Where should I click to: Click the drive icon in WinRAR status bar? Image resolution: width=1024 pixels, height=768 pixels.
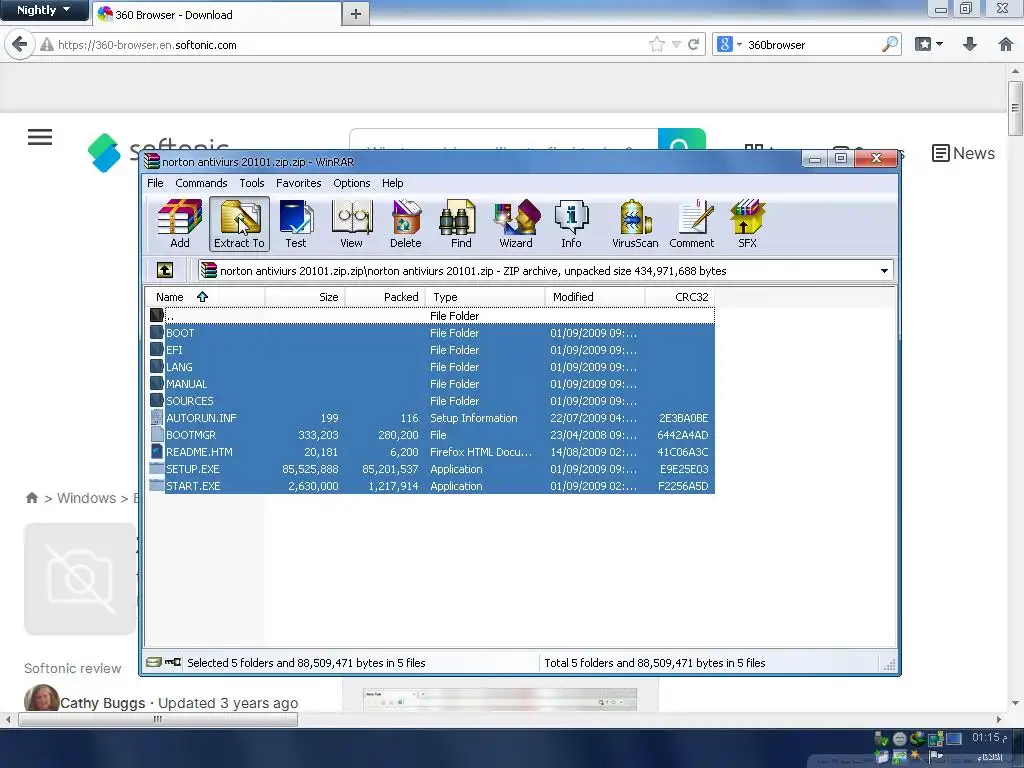click(153, 662)
